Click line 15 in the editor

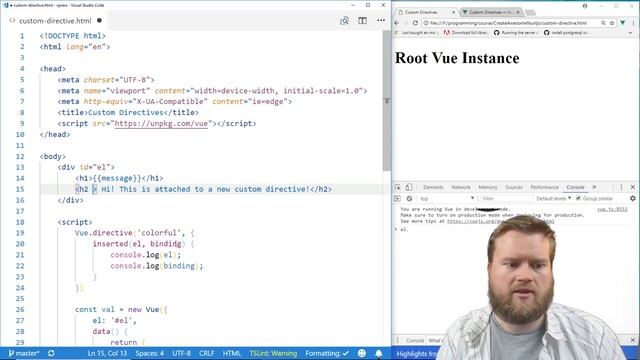(x=212, y=189)
